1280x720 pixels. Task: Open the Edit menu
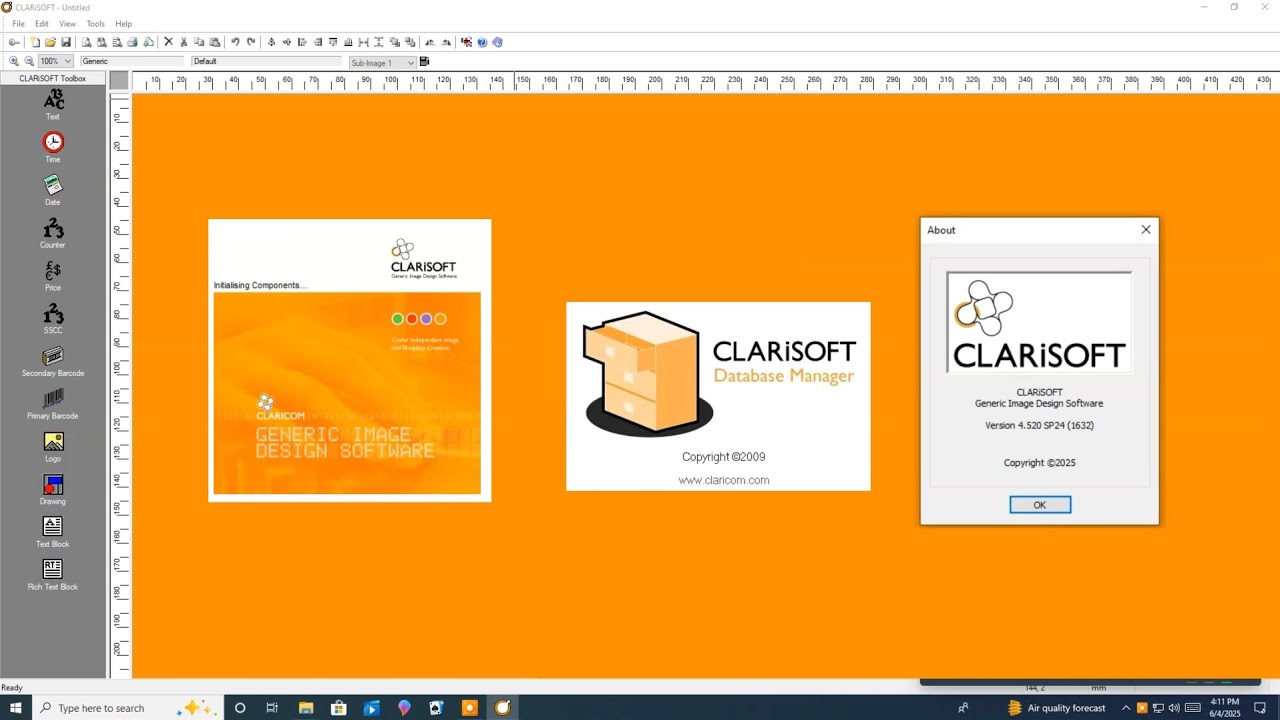[x=42, y=23]
